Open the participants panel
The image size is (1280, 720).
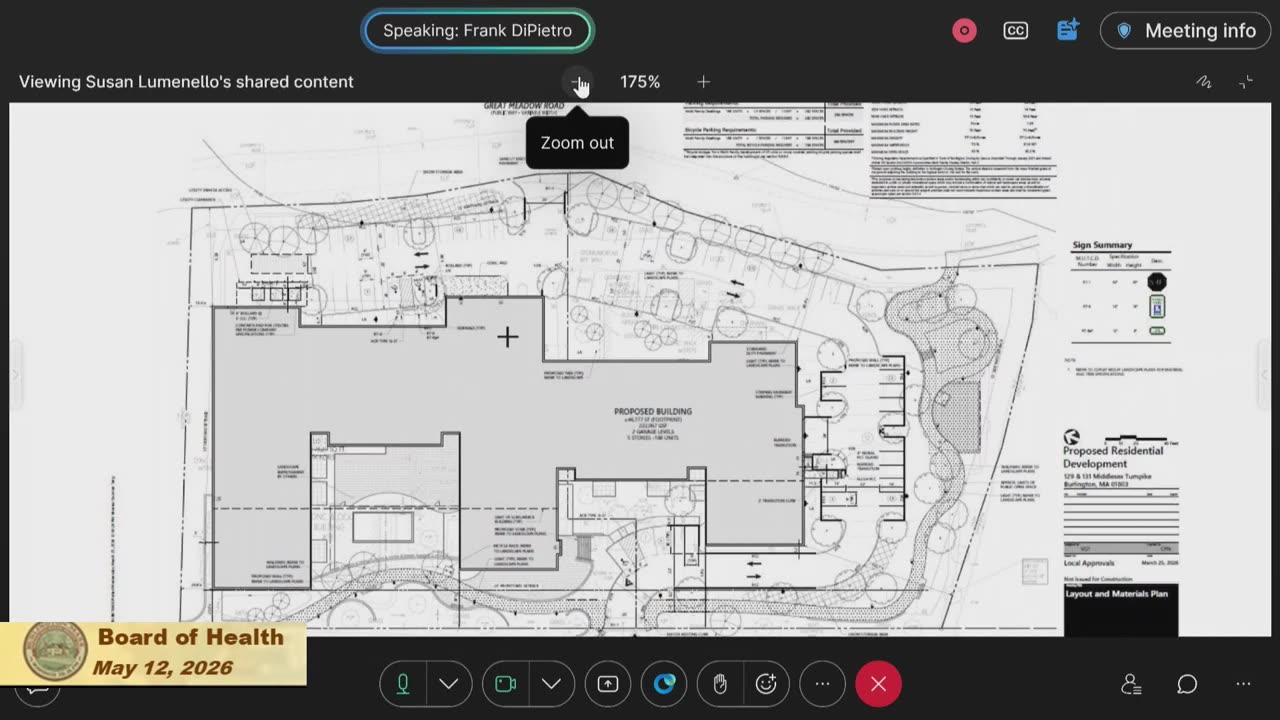[x=1131, y=684]
